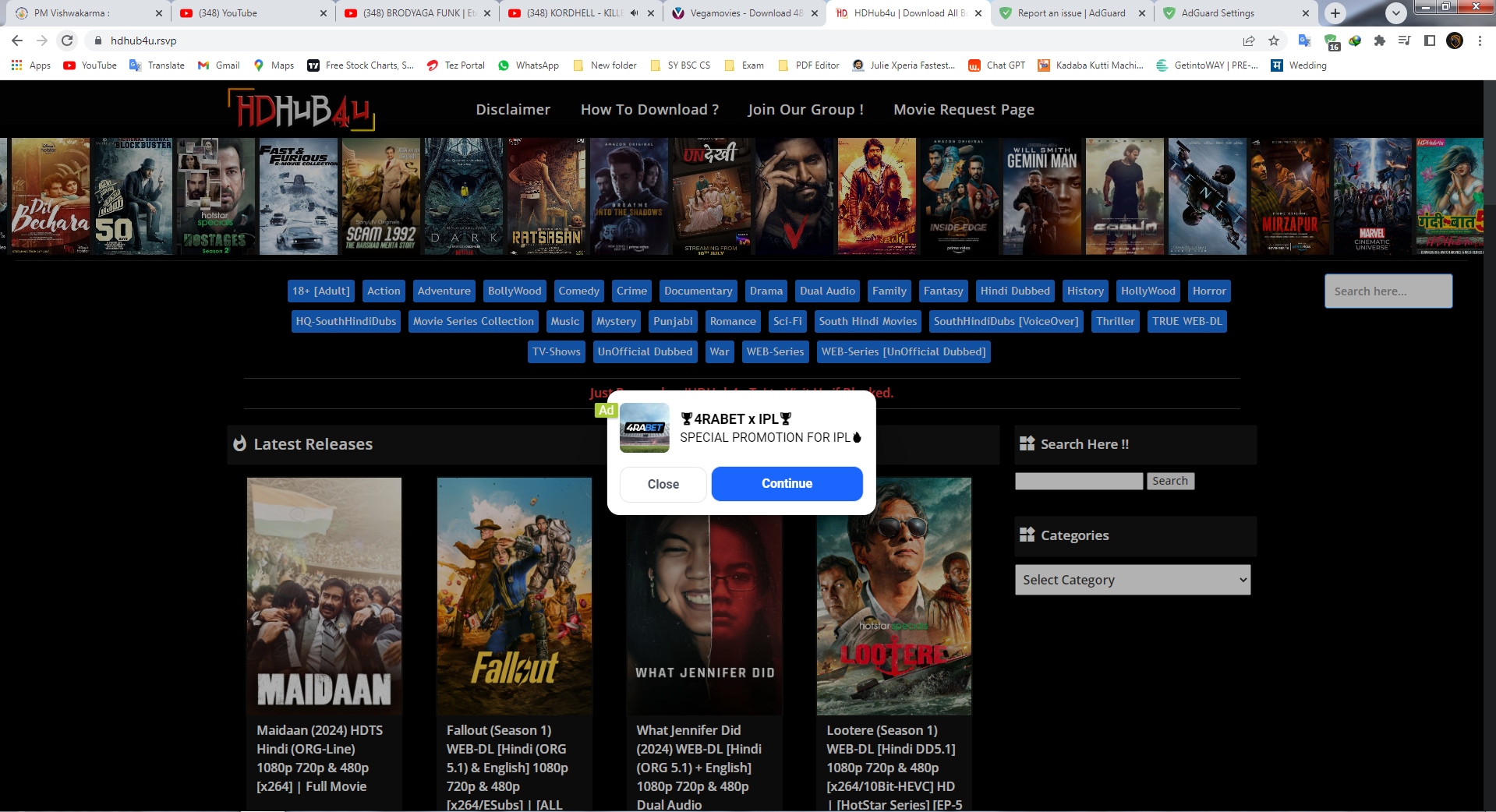The width and height of the screenshot is (1496, 812).
Task: Open the Apps bookmark shortcut
Action: (31, 65)
